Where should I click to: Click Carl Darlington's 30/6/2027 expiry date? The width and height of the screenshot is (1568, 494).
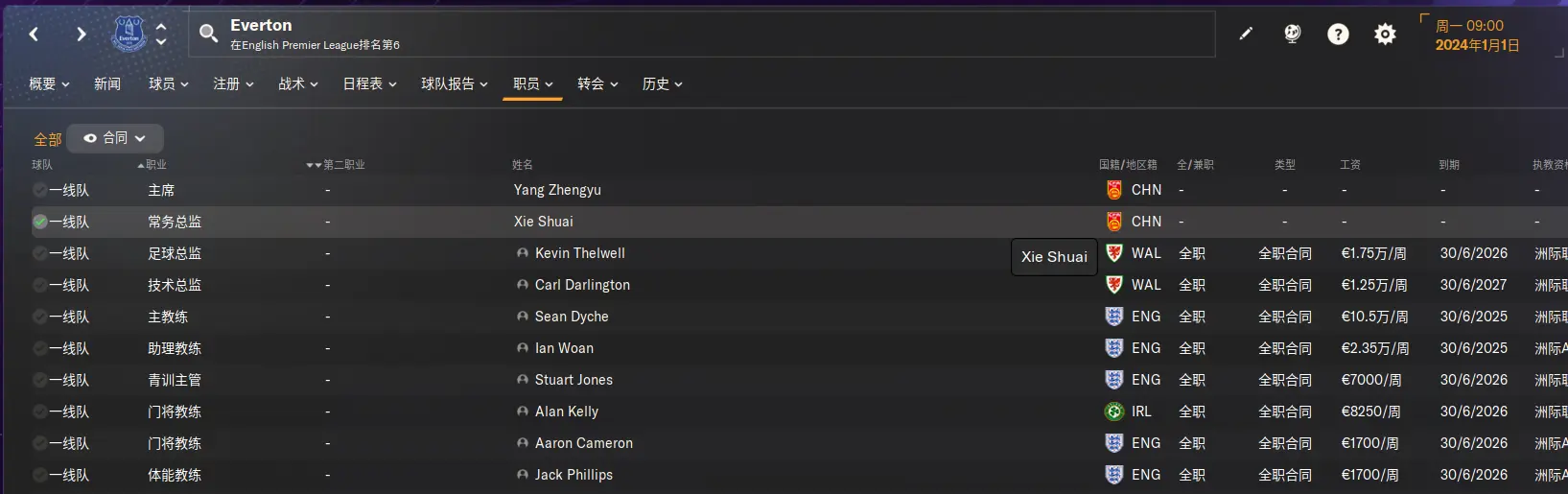tap(1473, 285)
